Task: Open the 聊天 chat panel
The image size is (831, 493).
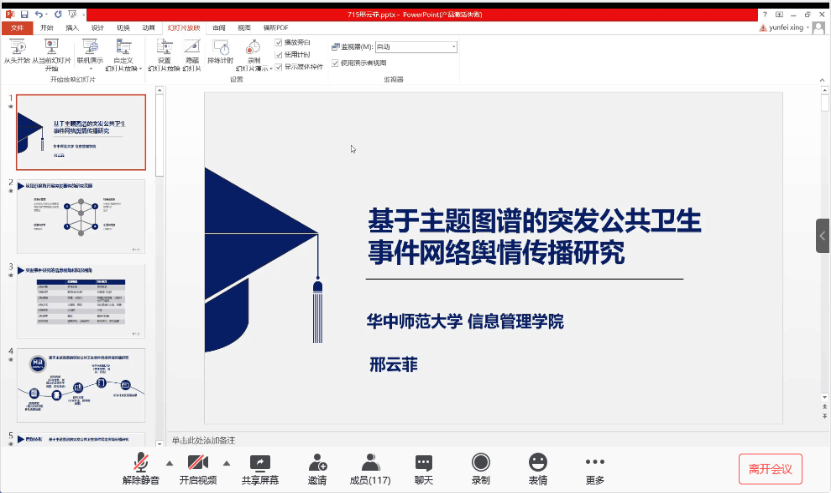Action: [x=424, y=462]
